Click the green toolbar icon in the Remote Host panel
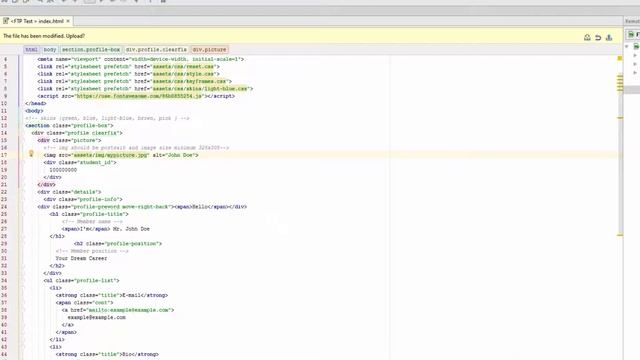This screenshot has height=360, width=640. click(x=631, y=35)
